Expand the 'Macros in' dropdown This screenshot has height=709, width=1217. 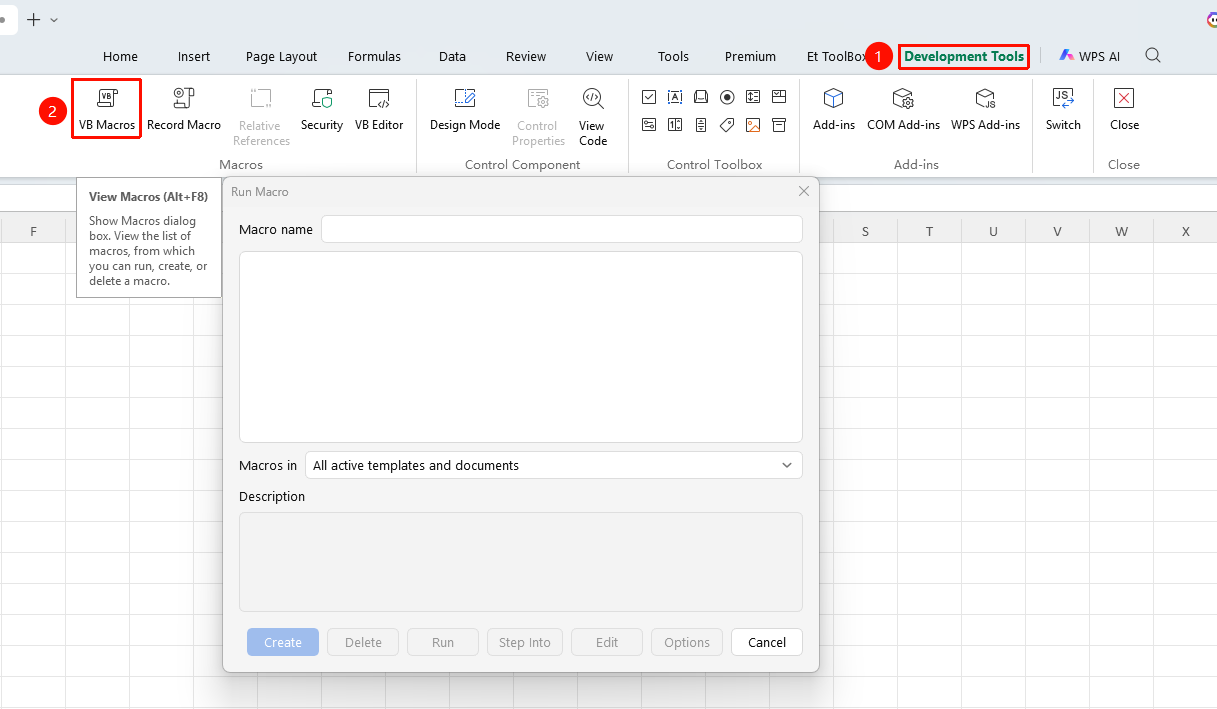coord(554,465)
